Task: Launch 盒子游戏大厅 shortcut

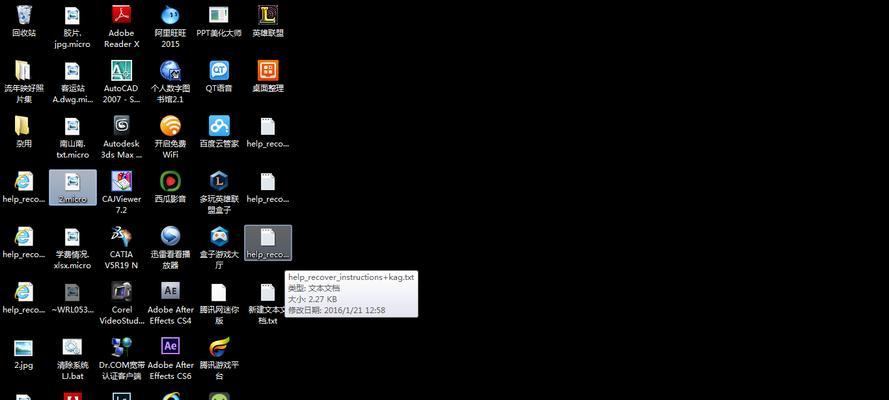Action: tap(219, 248)
